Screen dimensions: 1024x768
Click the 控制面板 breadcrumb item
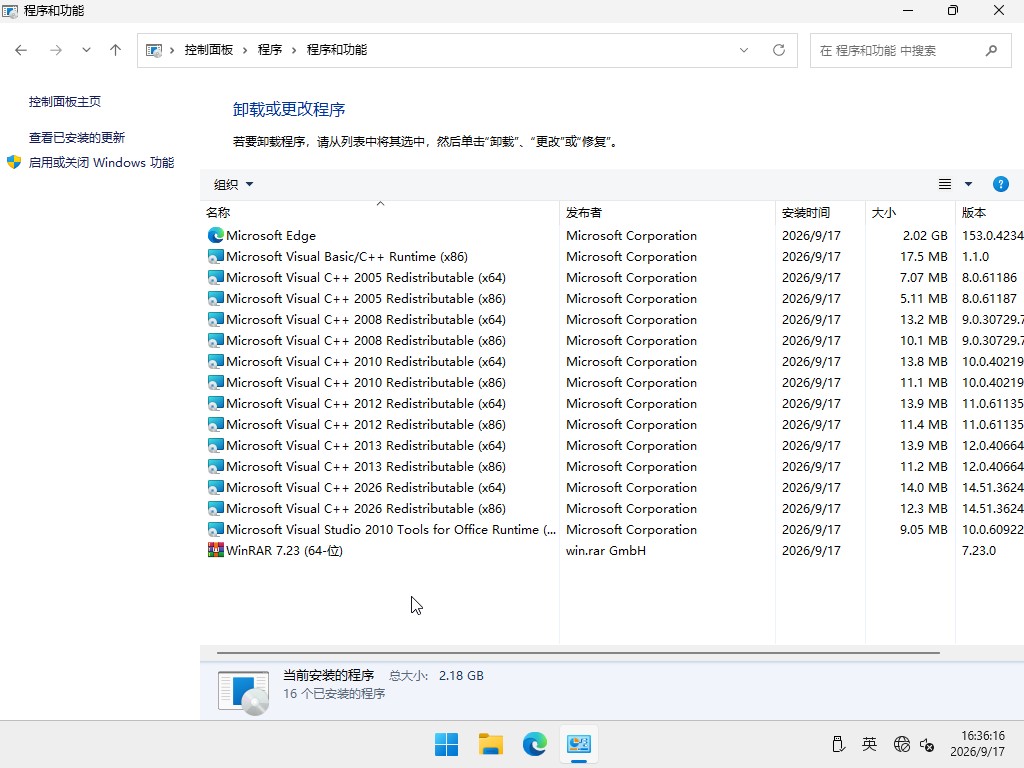(x=208, y=50)
